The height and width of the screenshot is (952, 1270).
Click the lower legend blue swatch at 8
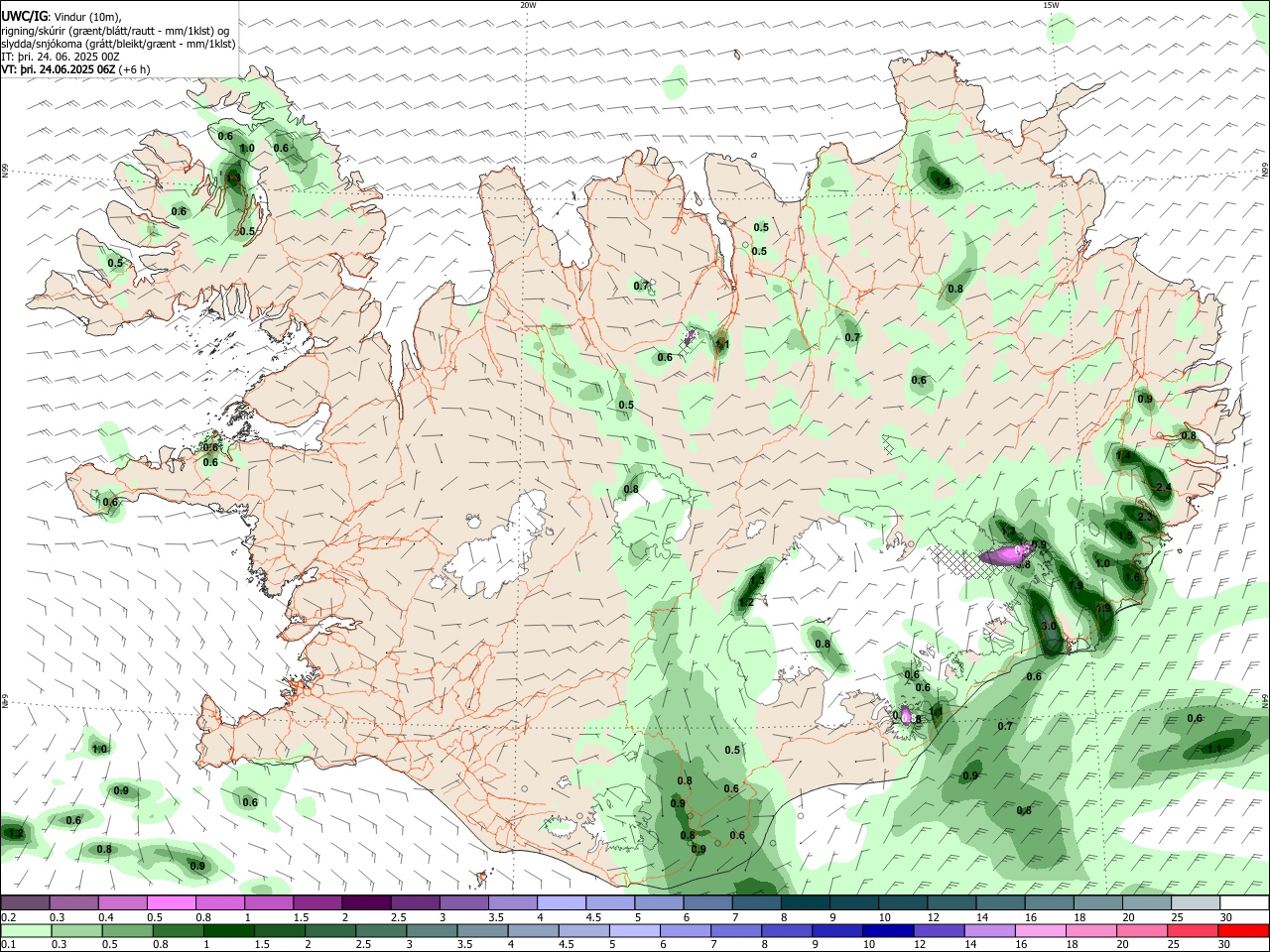pos(787,930)
